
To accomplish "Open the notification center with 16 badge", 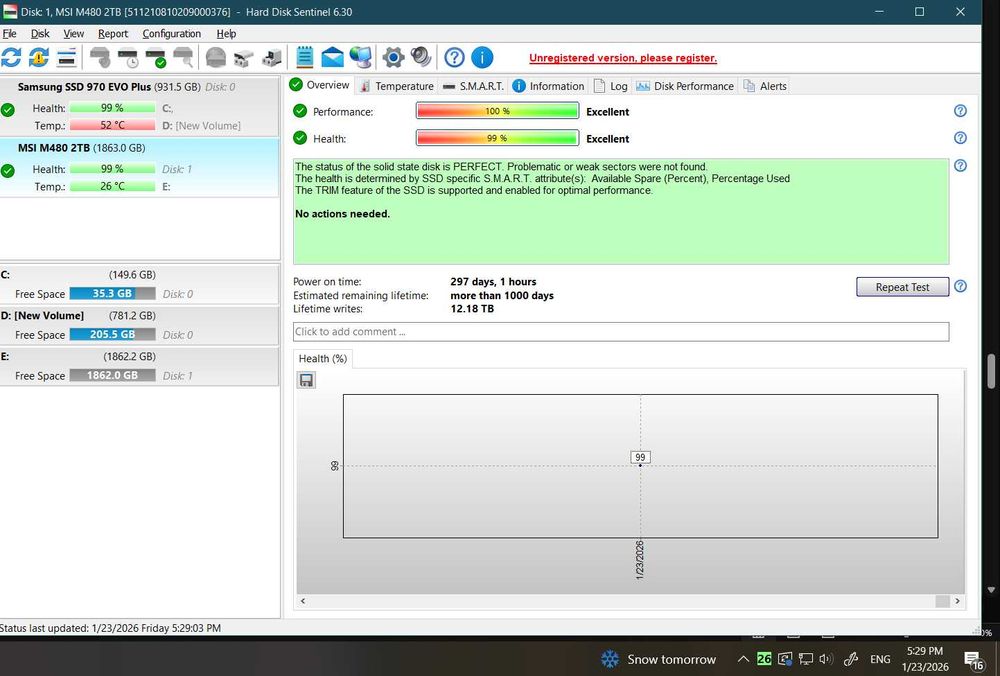I will pos(974,660).
